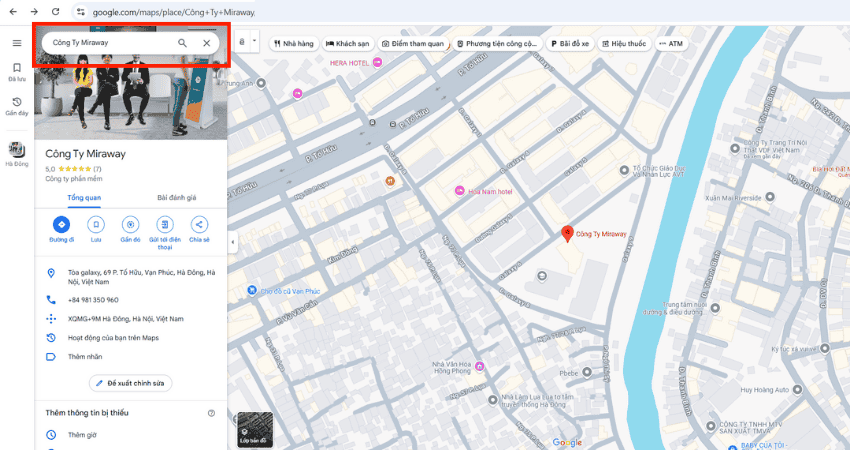Click the HERA HOTEL map marker

coord(377,63)
